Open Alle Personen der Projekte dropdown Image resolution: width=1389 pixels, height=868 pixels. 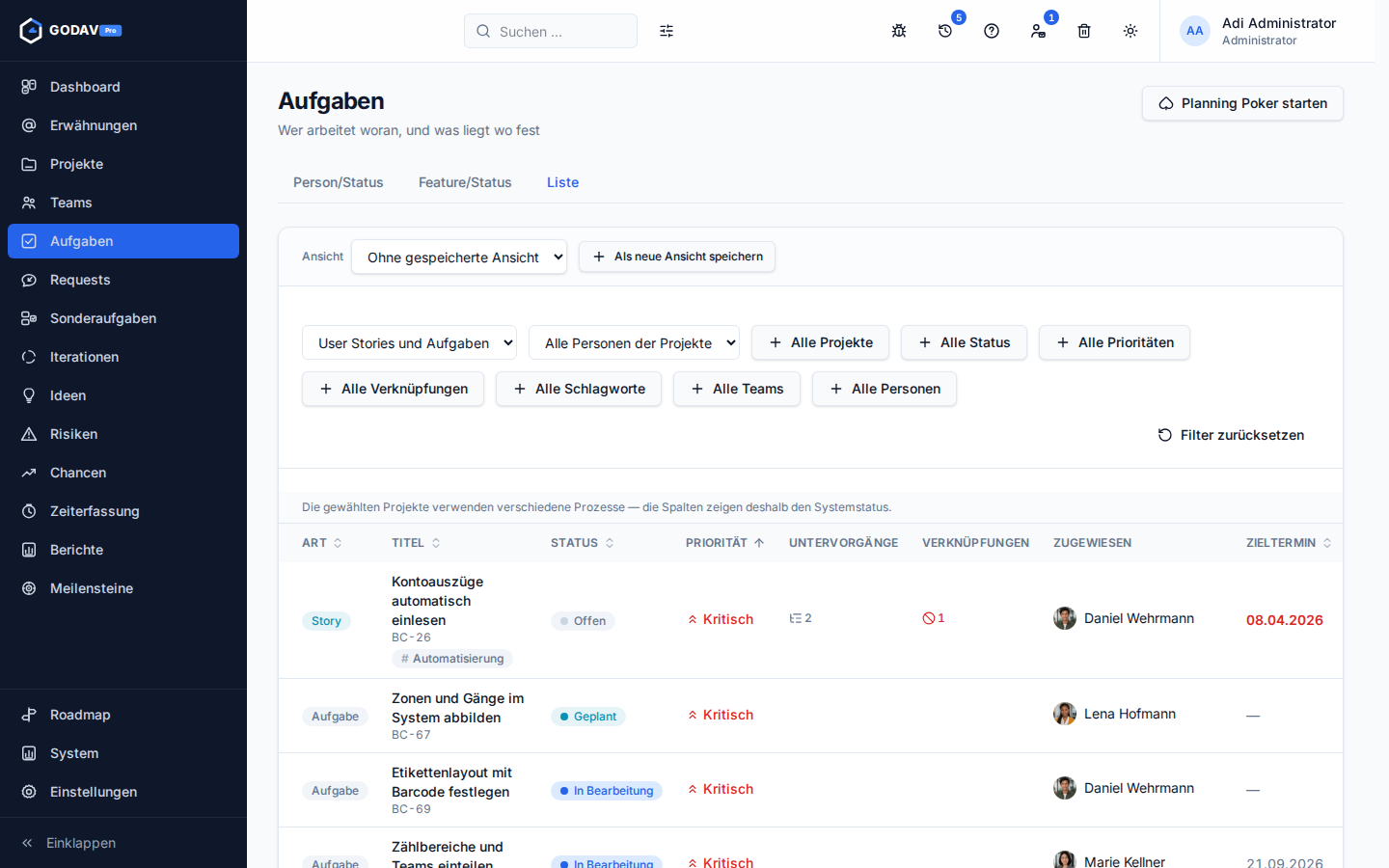(634, 342)
